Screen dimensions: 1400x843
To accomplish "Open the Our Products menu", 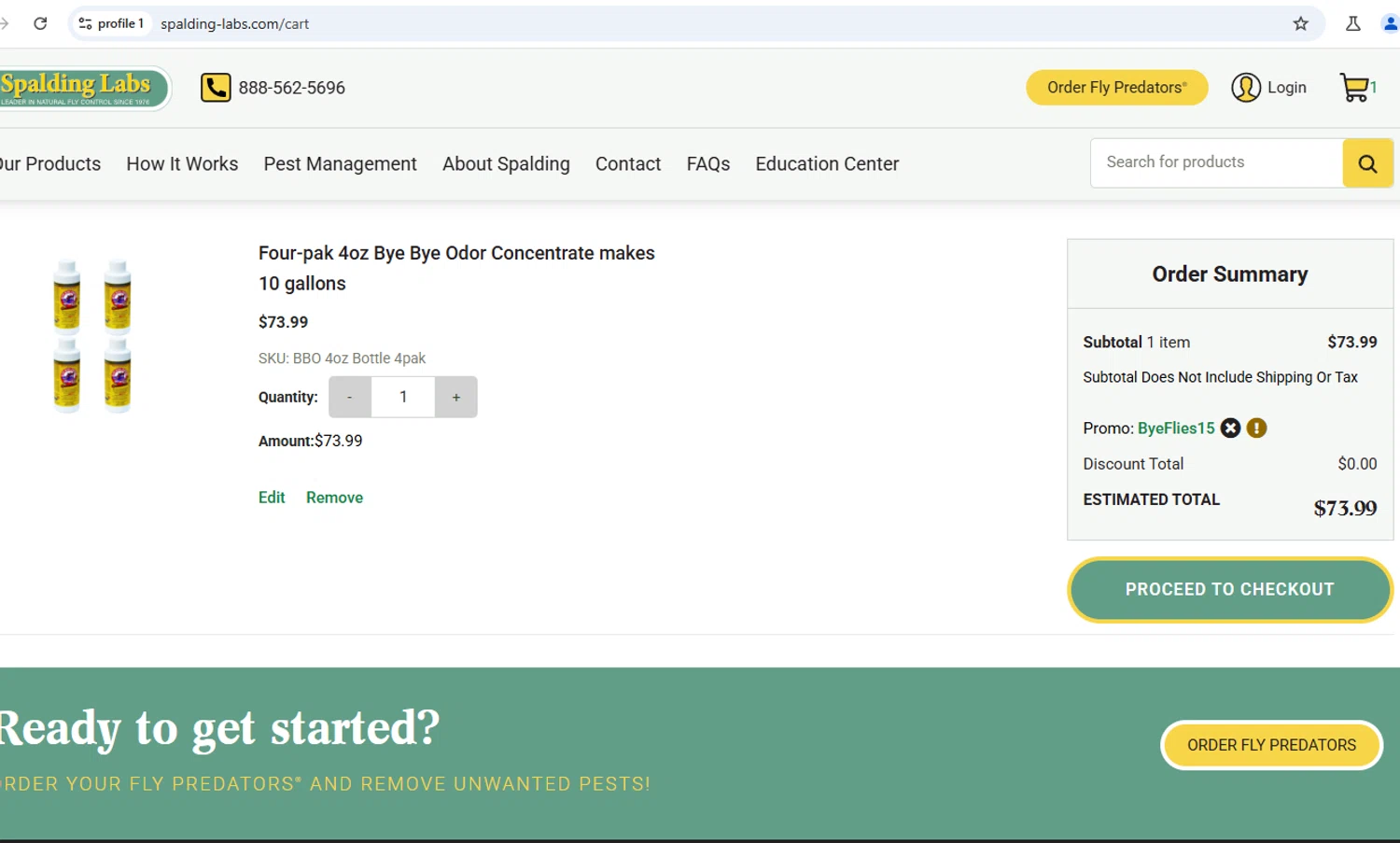I will [50, 163].
